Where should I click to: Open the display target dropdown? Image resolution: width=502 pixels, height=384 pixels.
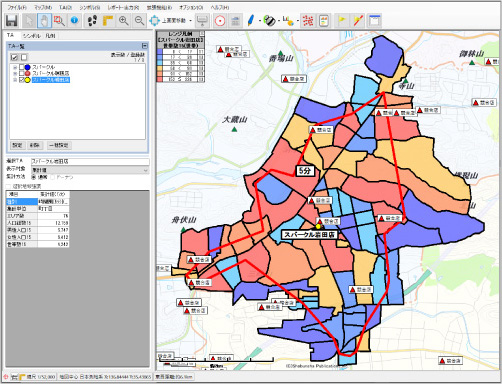90,170
